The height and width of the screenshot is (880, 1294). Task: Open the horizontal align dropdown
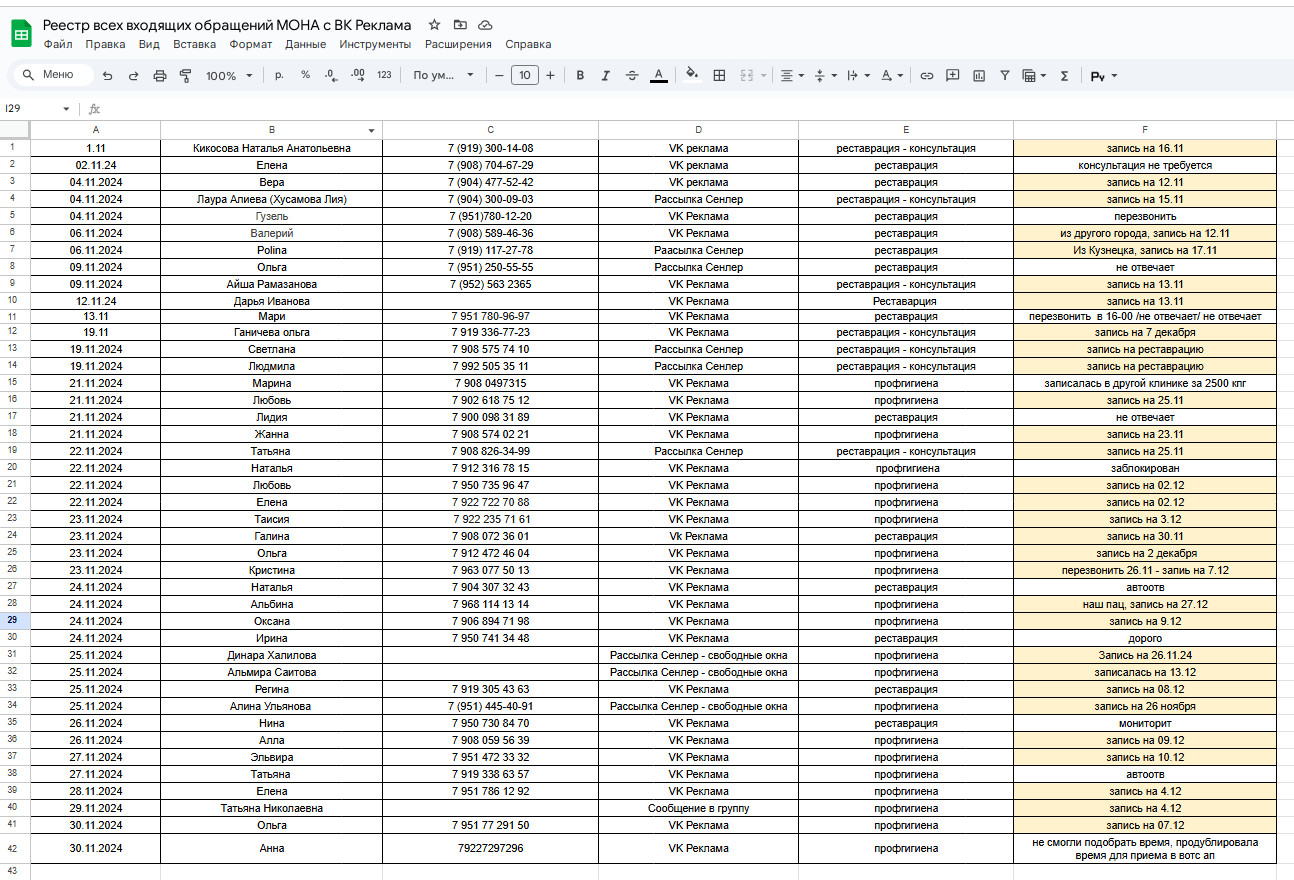(792, 75)
